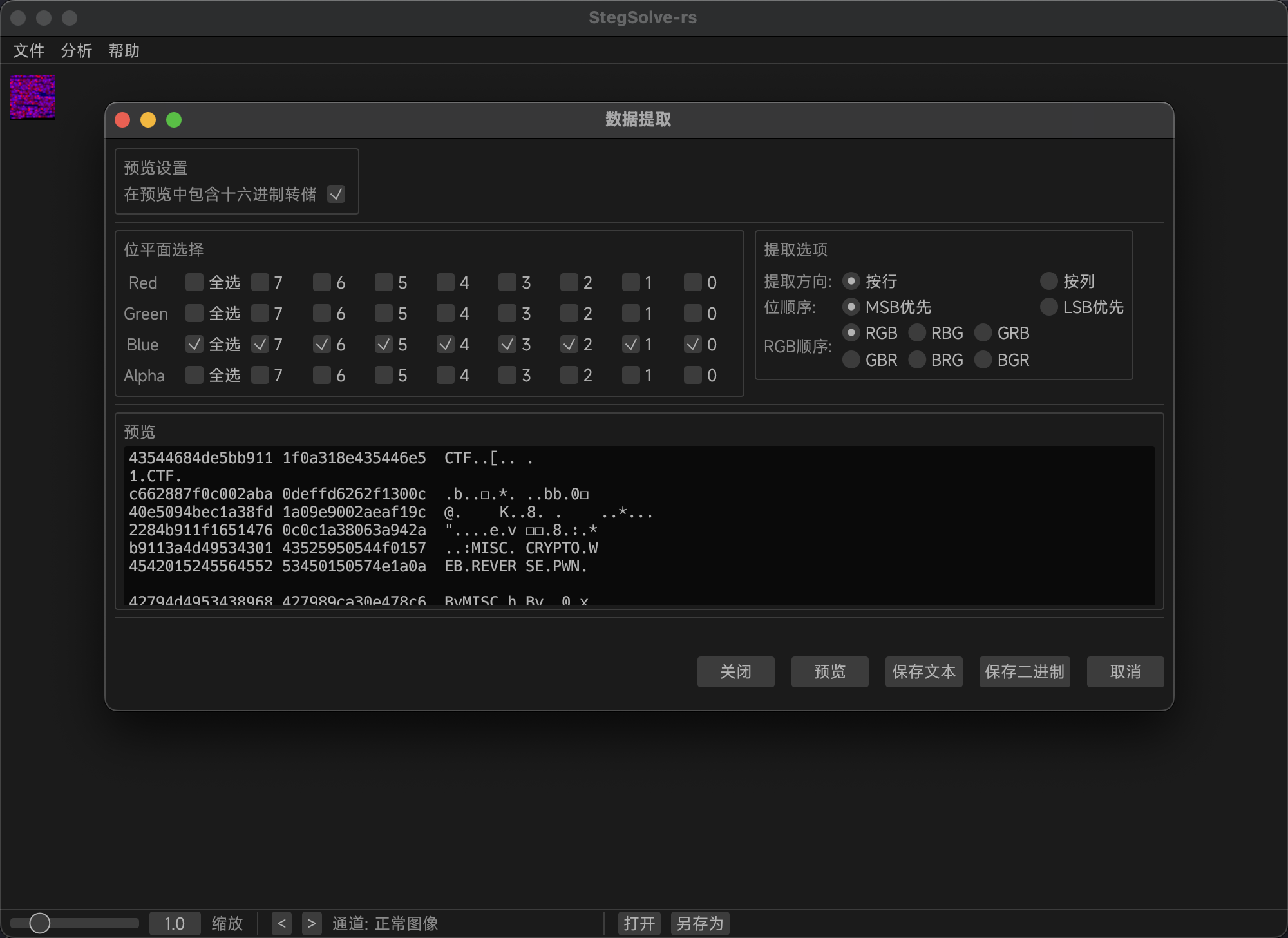1288x938 pixels.
Task: Check Red bit plane 7
Action: (260, 282)
